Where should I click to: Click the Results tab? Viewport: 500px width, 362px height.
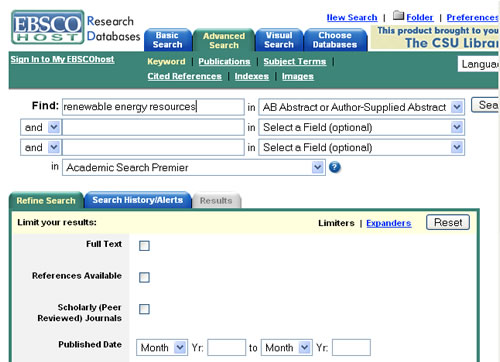pyautogui.click(x=216, y=201)
